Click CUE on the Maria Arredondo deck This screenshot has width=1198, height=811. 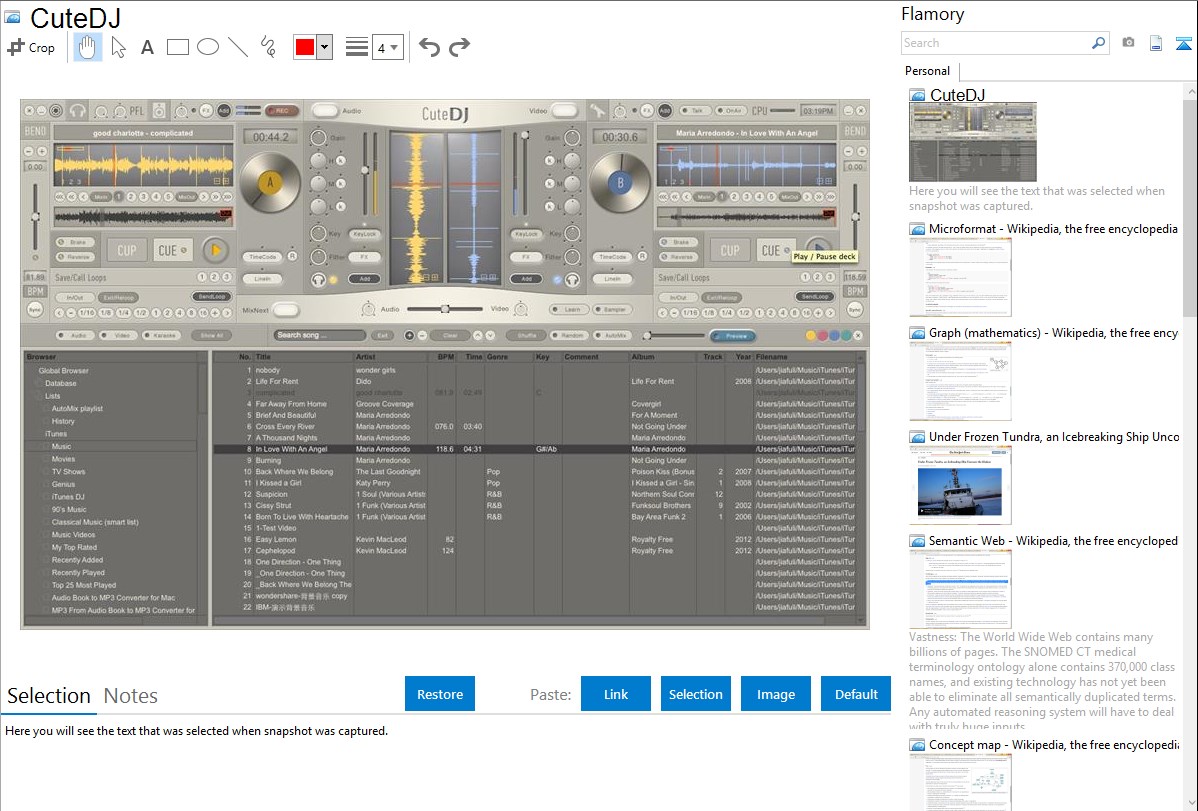775,250
